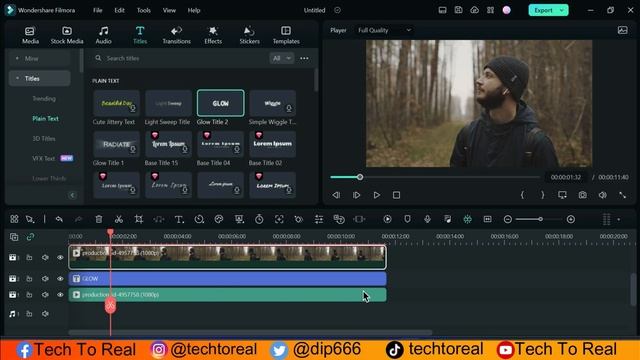Undo the last action
Image resolution: width=640 pixels, height=360 pixels.
tap(59, 219)
